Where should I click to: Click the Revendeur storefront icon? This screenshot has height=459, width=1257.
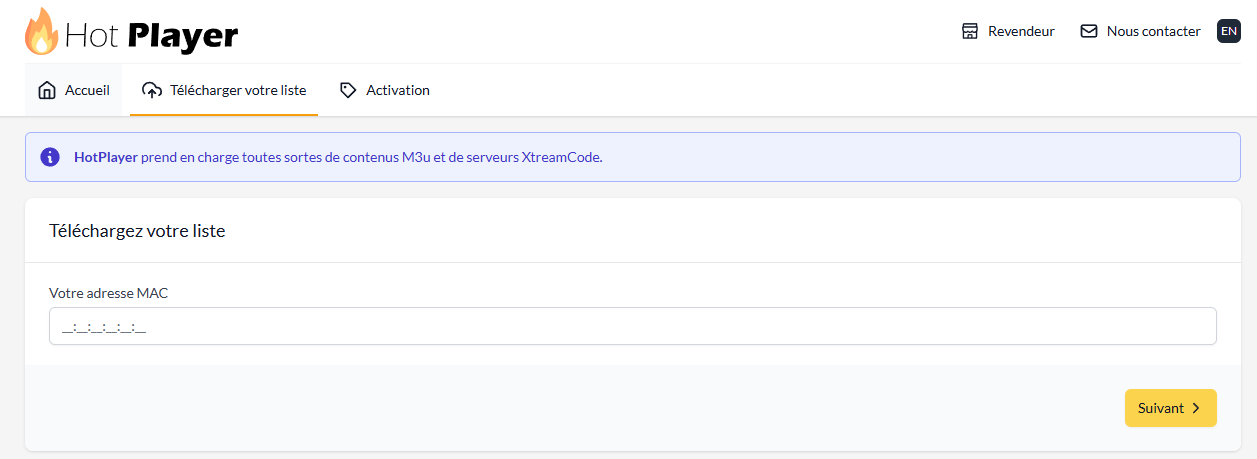tap(969, 31)
